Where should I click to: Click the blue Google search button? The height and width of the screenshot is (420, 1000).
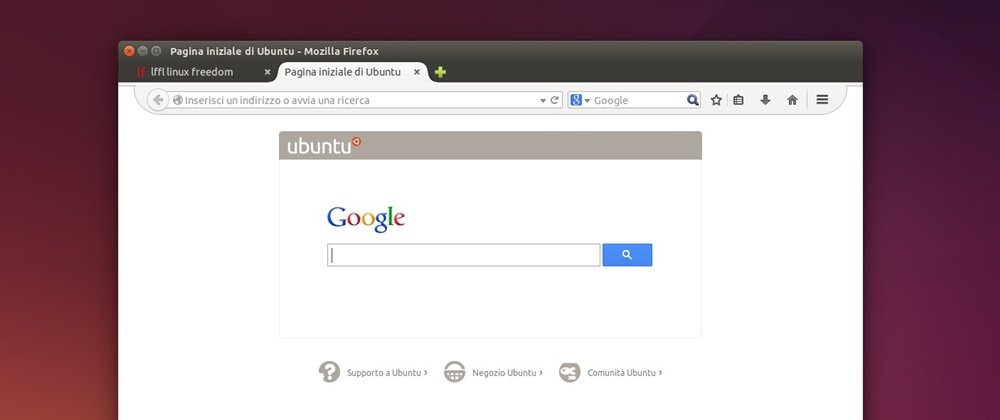627,255
